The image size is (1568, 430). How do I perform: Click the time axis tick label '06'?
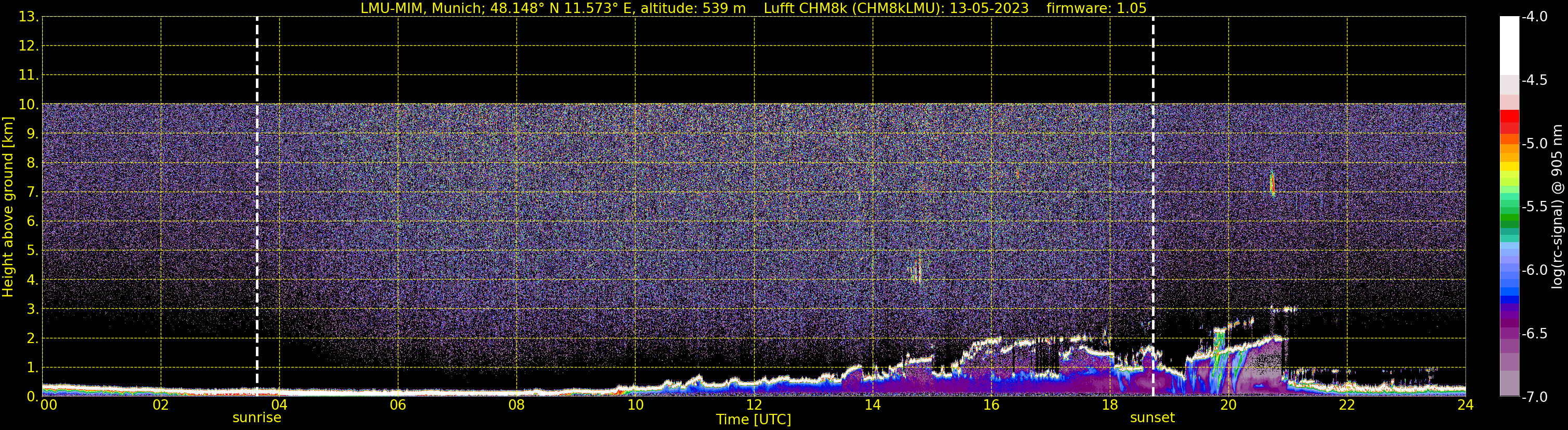(398, 405)
